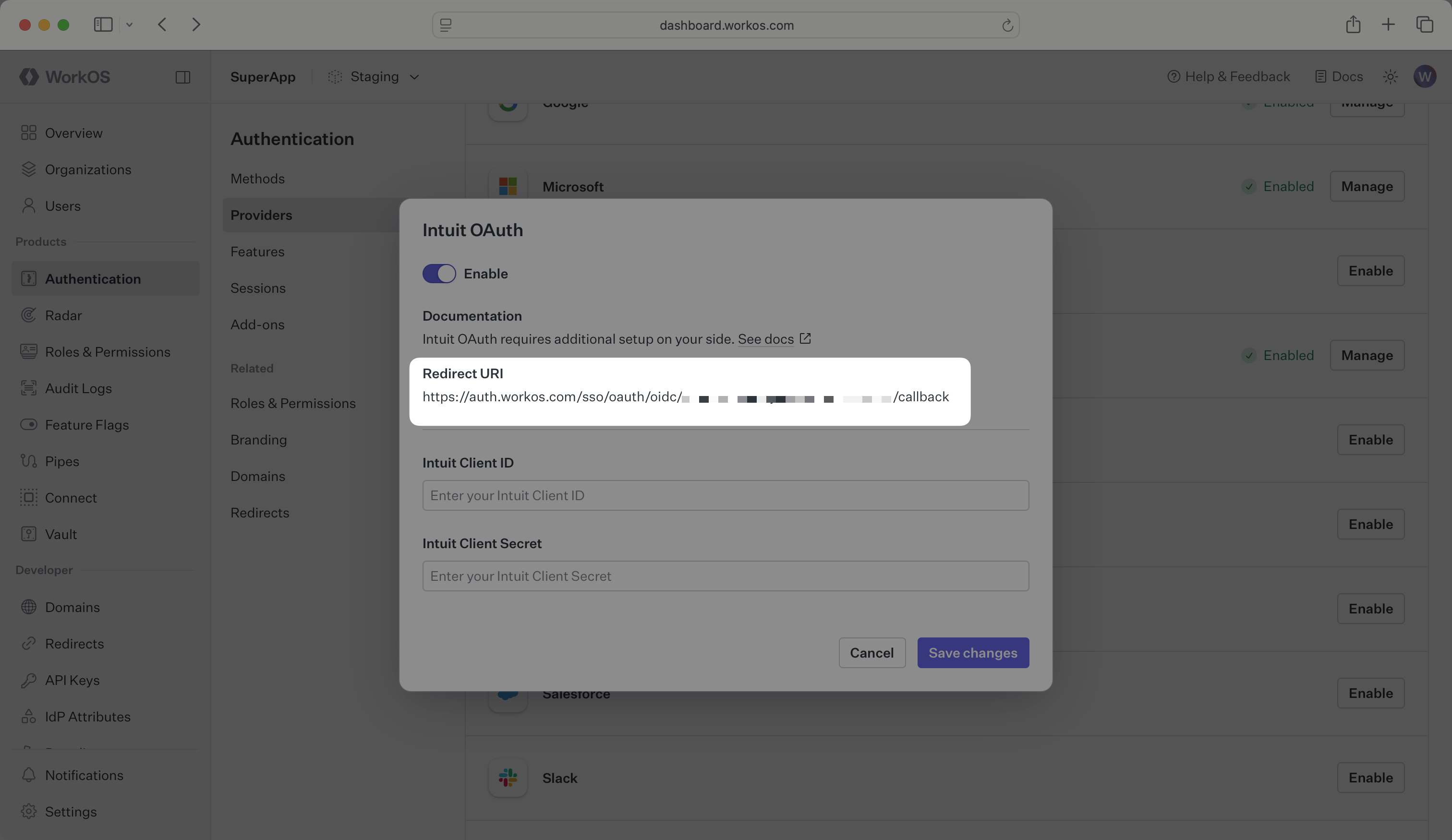
Task: Click the Feature Flags icon
Action: coord(28,425)
